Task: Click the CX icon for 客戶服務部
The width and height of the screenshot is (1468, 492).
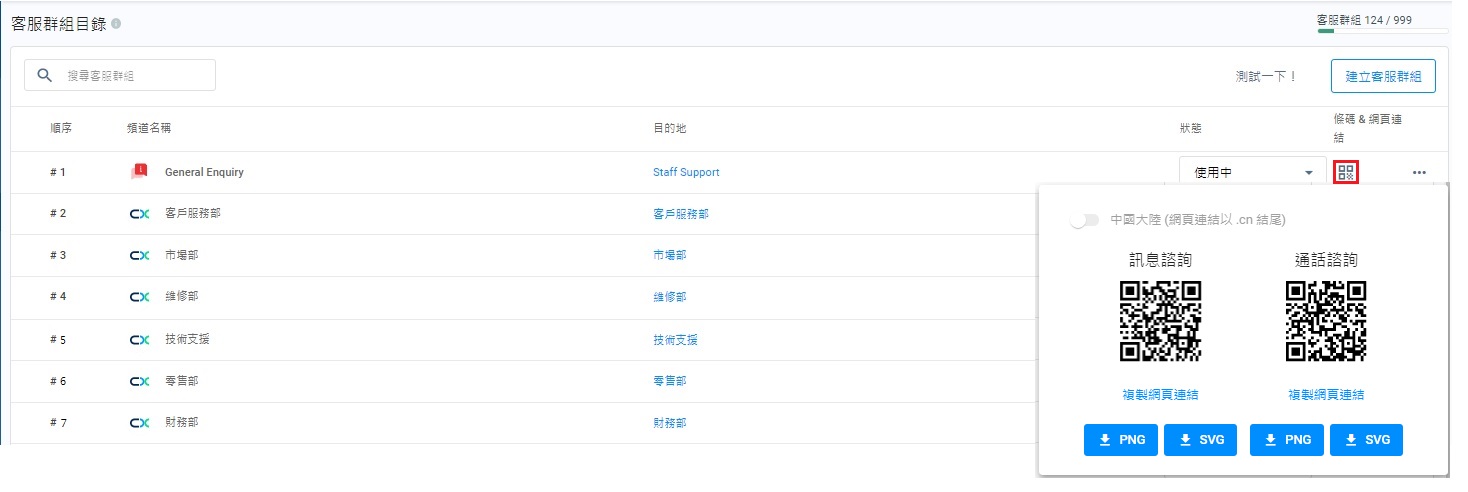Action: [x=140, y=214]
